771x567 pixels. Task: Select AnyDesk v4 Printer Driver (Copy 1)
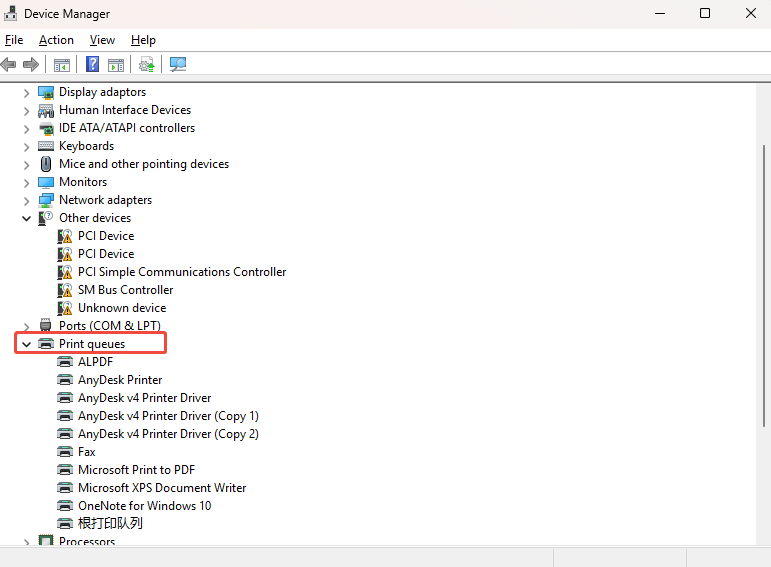pos(168,416)
